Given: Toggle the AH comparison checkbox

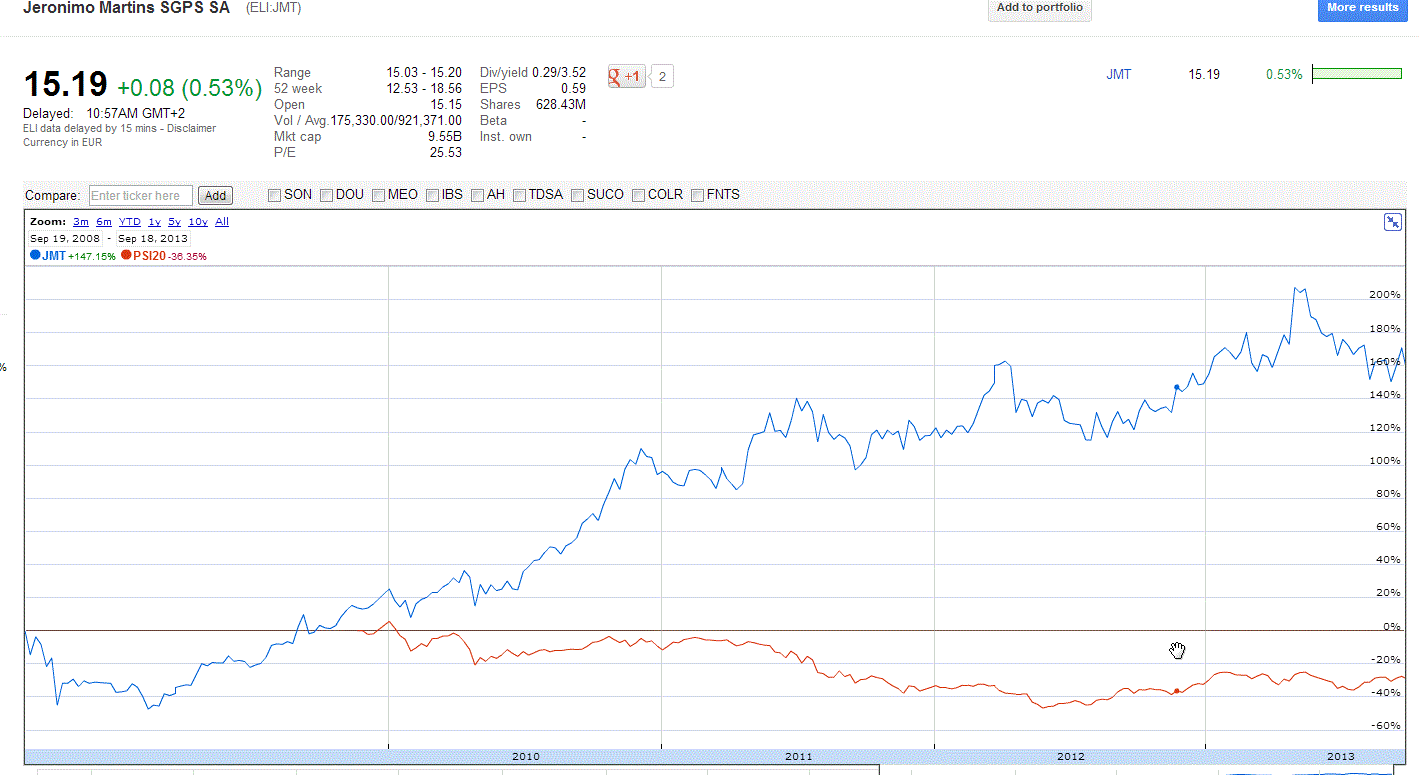Looking at the screenshot, I should (x=478, y=195).
